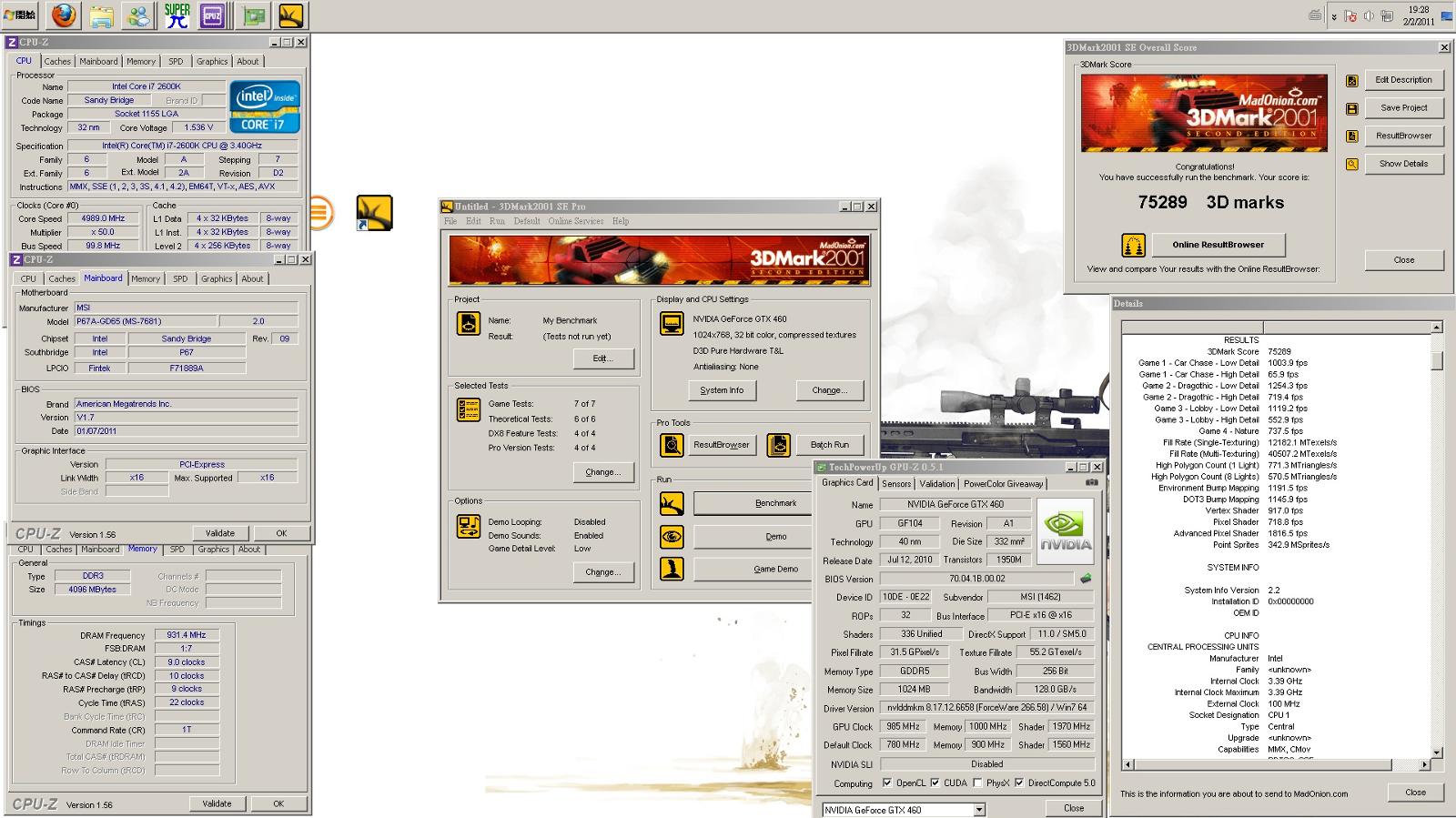
Task: Click the Game Demo joystick icon
Action: tap(672, 570)
